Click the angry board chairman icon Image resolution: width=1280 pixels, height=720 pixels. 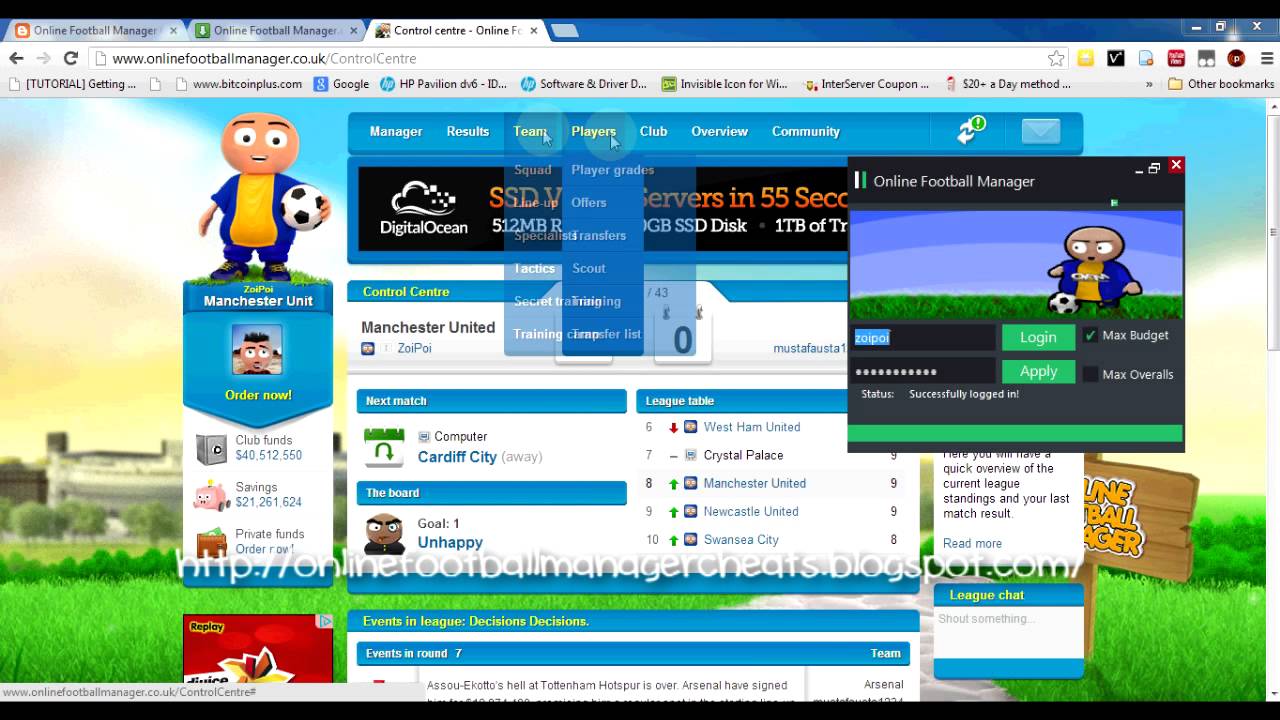click(x=383, y=534)
